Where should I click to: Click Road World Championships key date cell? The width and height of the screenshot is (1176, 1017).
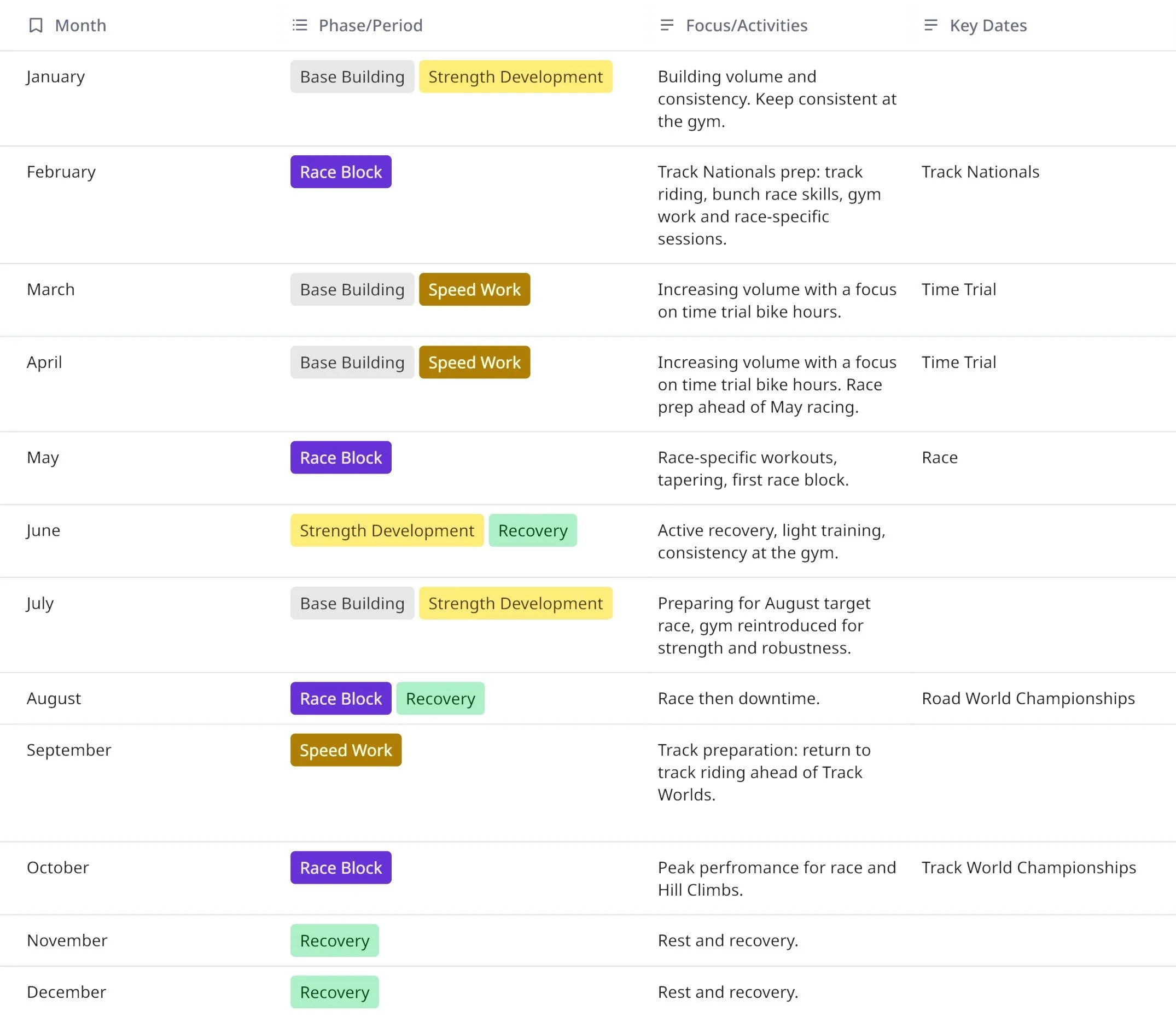(x=1028, y=698)
